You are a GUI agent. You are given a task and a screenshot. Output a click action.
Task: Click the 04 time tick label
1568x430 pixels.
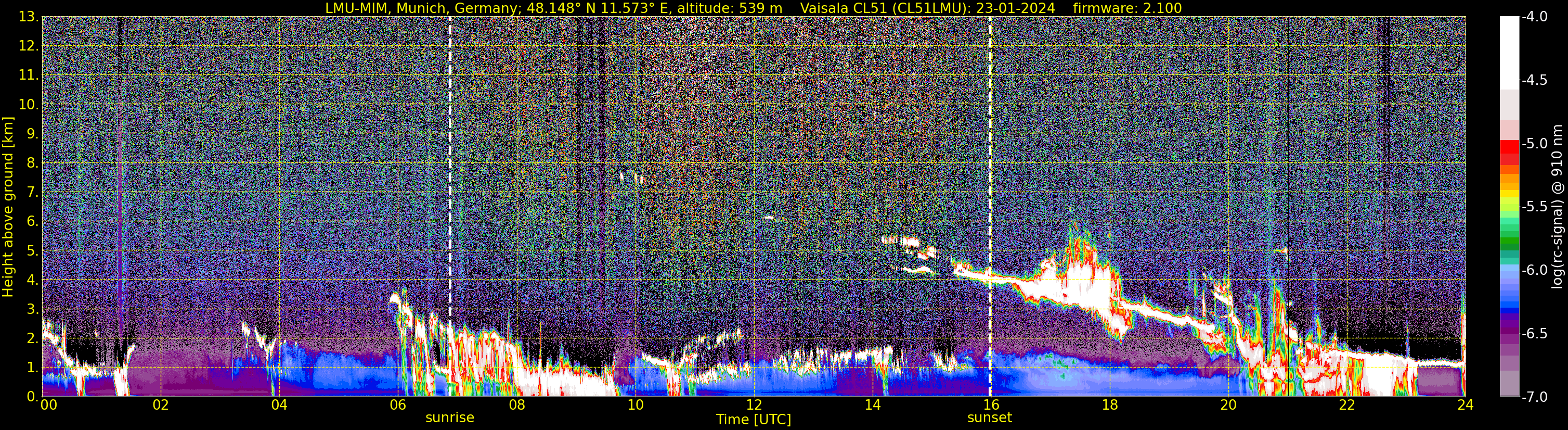(279, 405)
